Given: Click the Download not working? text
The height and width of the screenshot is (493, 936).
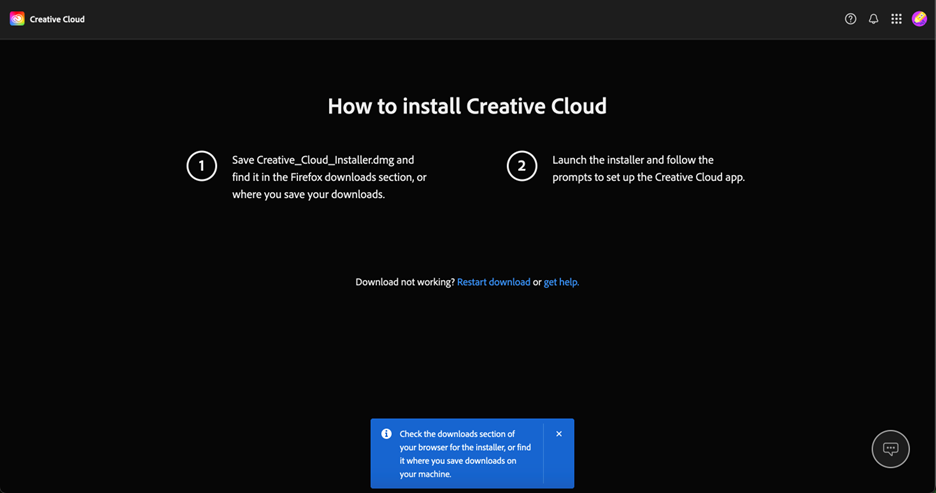Looking at the screenshot, I should click(405, 282).
